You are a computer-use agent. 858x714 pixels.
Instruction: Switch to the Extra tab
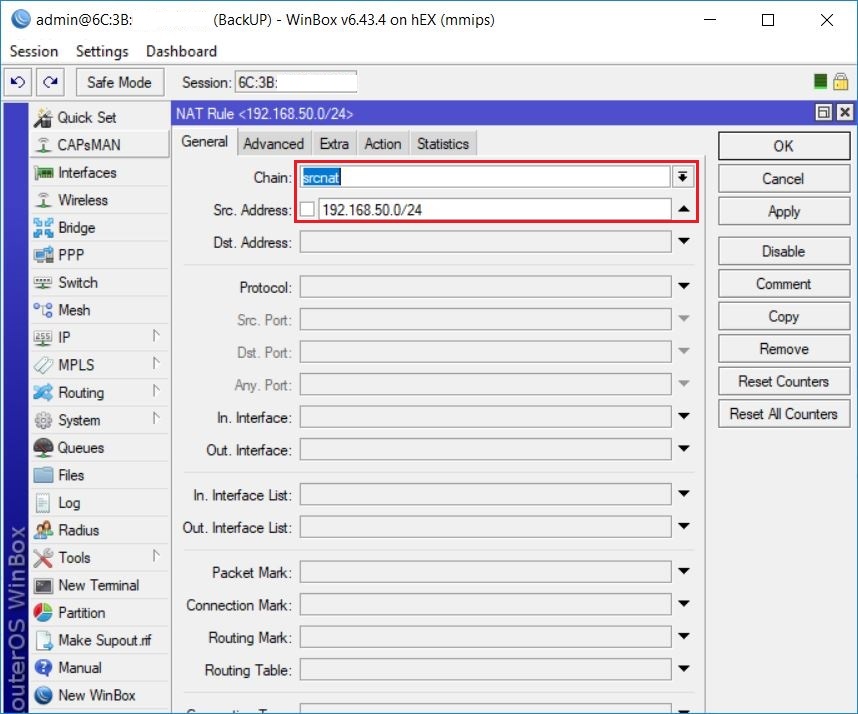point(334,144)
